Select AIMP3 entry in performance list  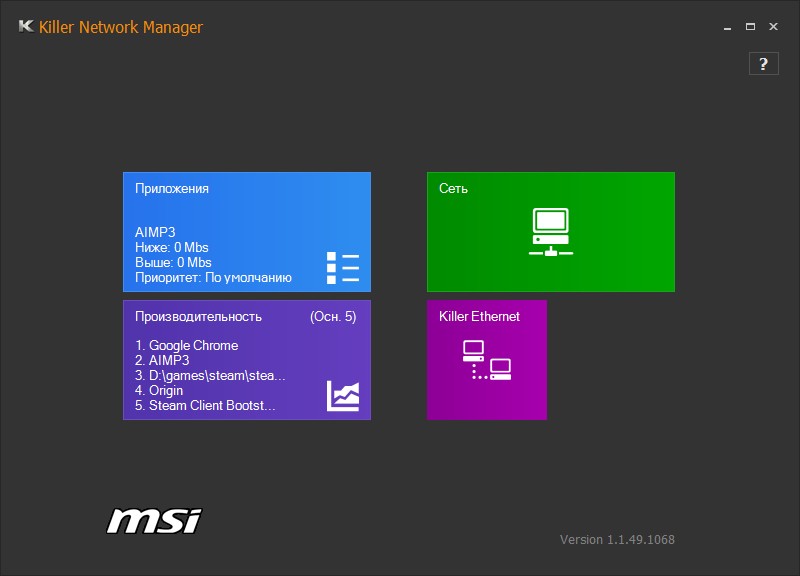tap(162, 360)
